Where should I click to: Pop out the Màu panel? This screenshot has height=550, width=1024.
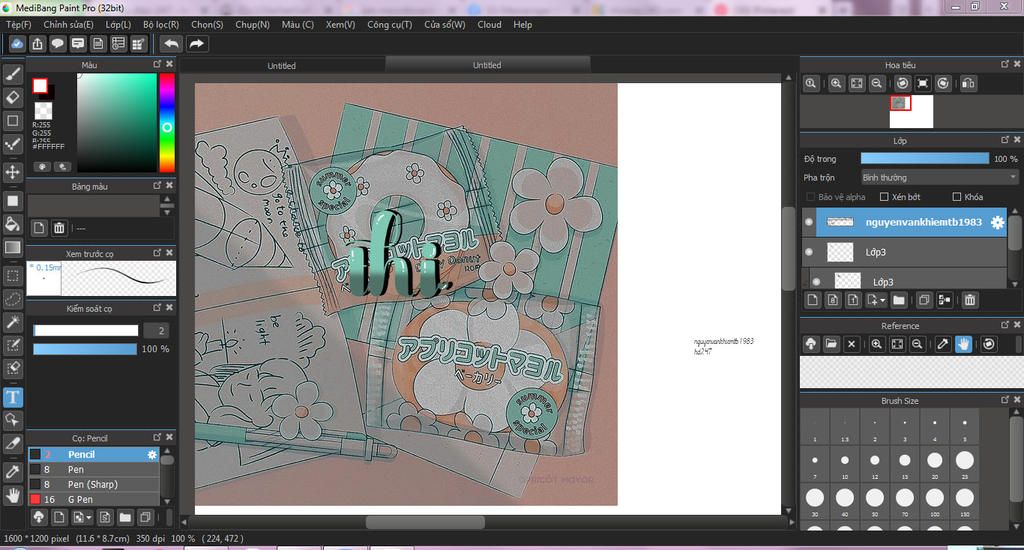[157, 64]
